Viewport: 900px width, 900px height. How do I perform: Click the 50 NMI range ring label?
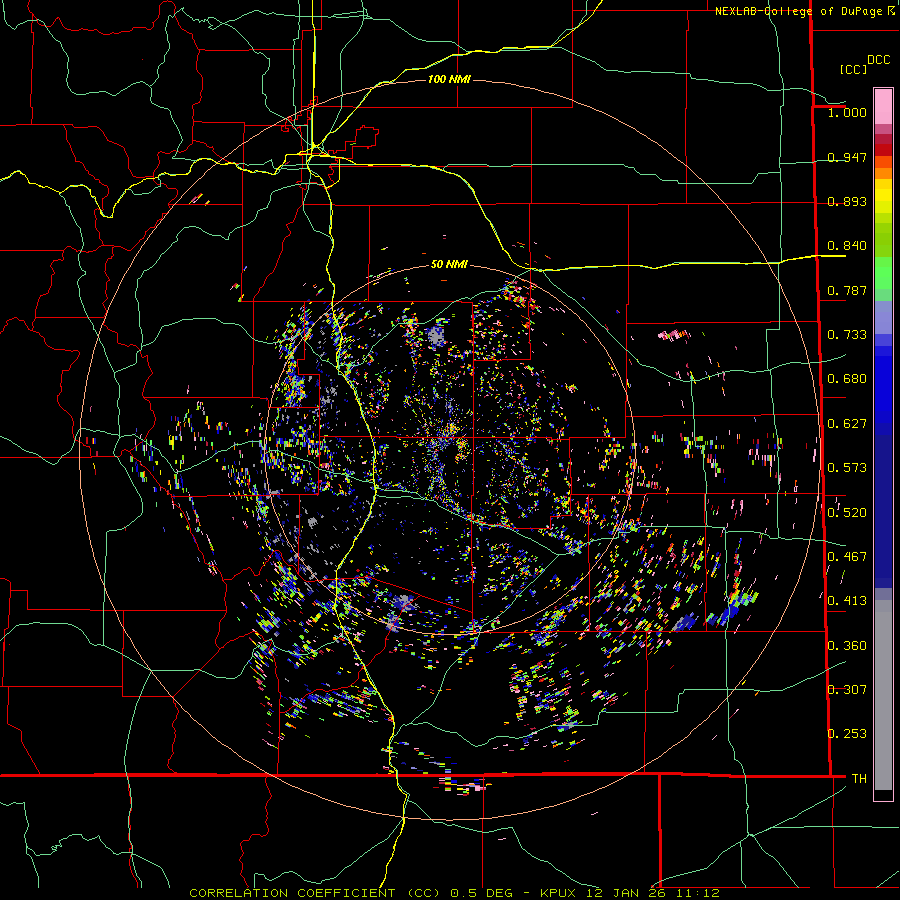[449, 264]
